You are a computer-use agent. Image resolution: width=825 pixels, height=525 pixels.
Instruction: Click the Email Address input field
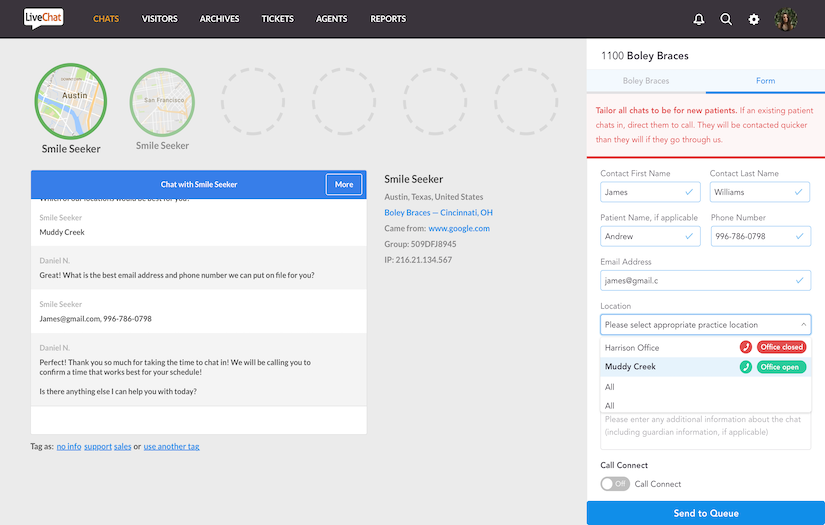[x=706, y=280]
